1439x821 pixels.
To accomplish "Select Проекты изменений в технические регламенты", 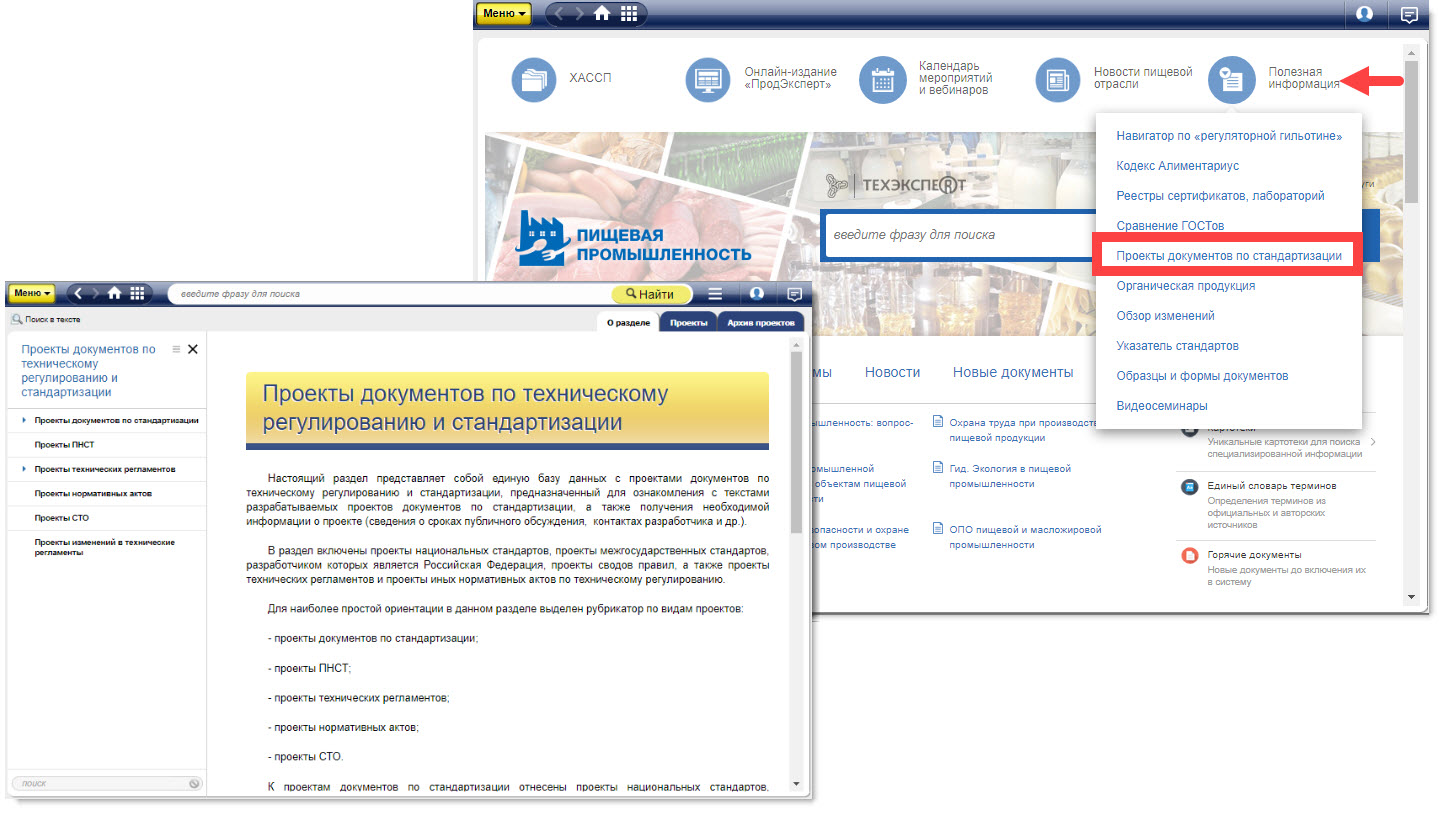I will [106, 547].
